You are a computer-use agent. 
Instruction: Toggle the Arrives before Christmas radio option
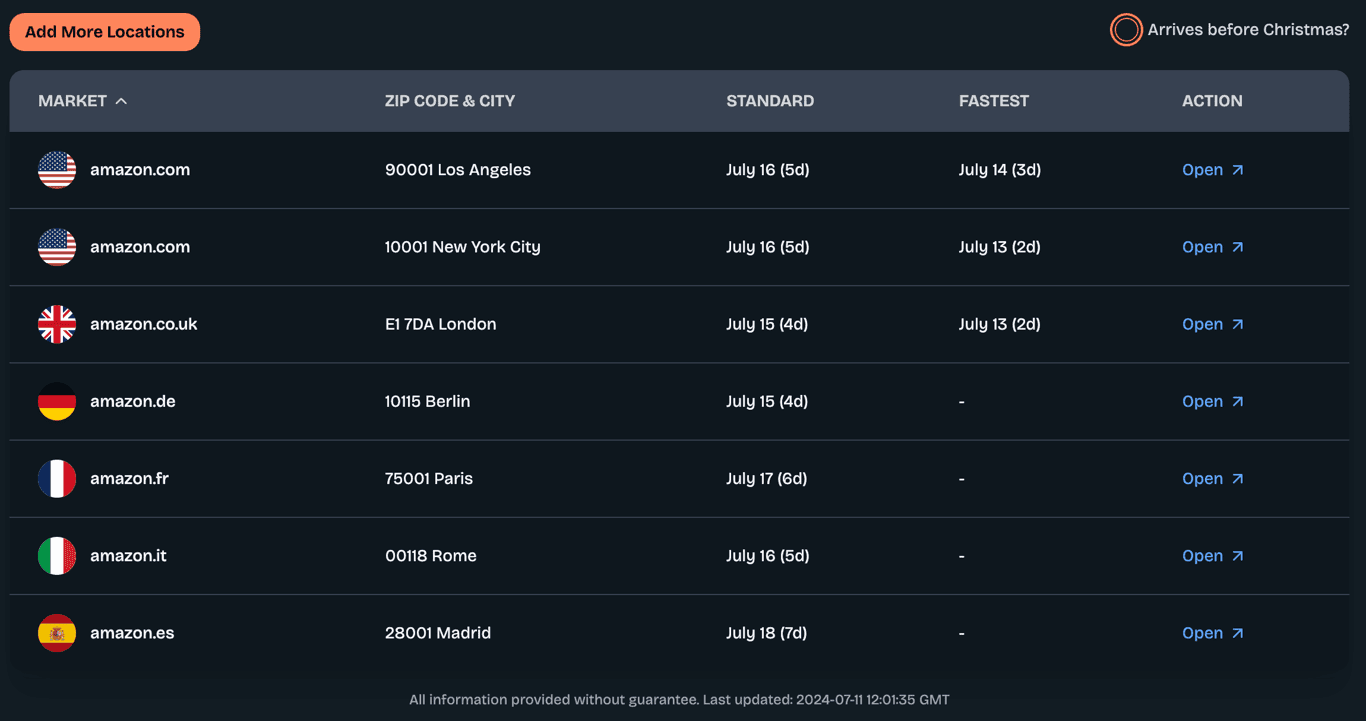1126,30
